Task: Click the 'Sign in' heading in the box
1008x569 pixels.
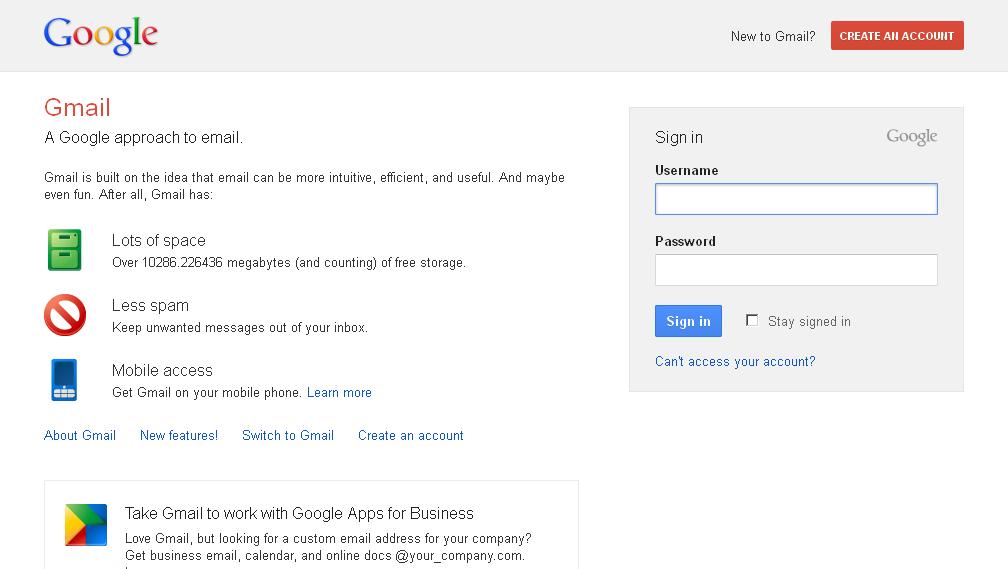Action: click(679, 138)
